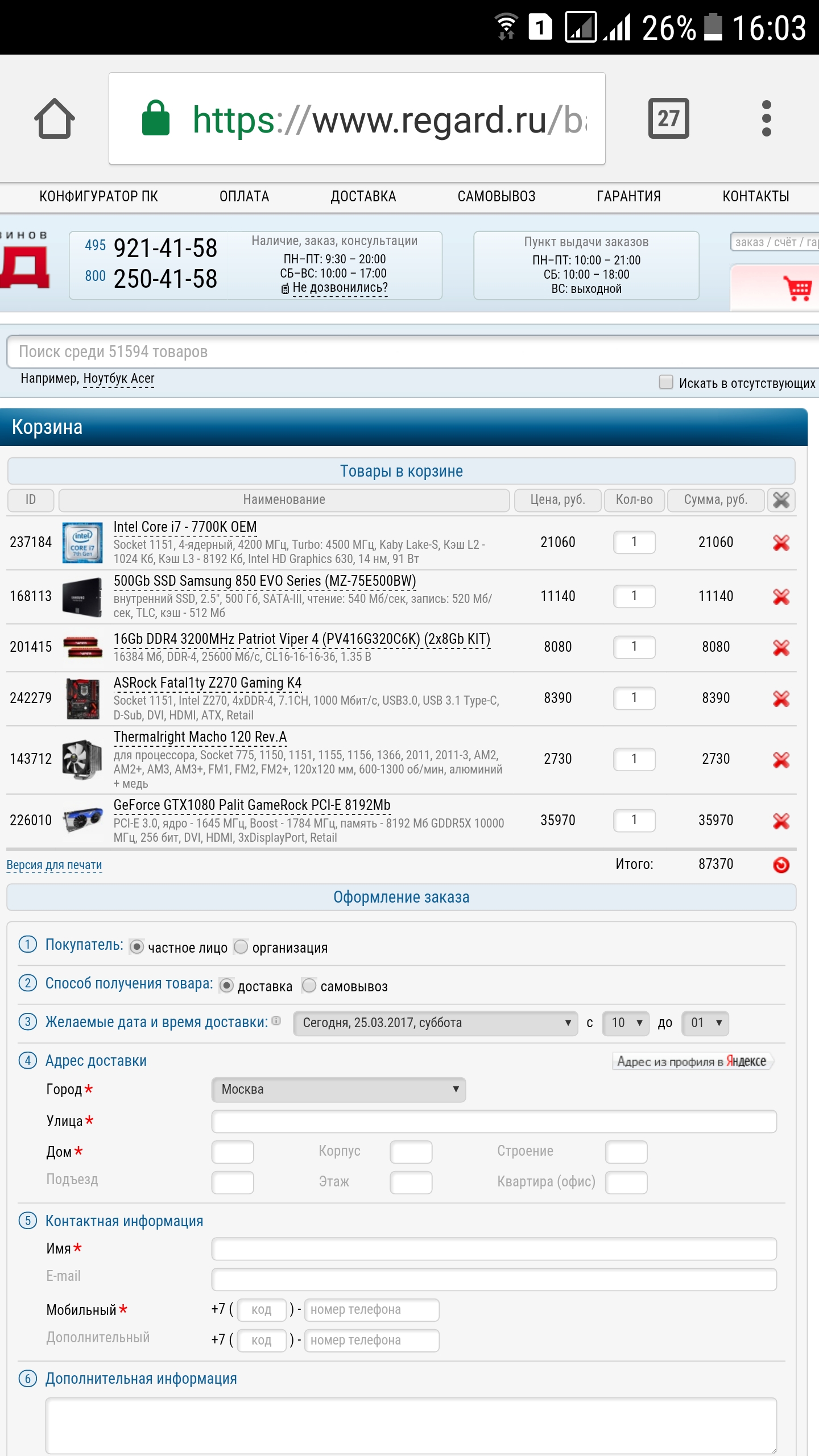This screenshot has width=819, height=1456.
Task: Open the browser tabs counter showing 27
Action: click(668, 118)
